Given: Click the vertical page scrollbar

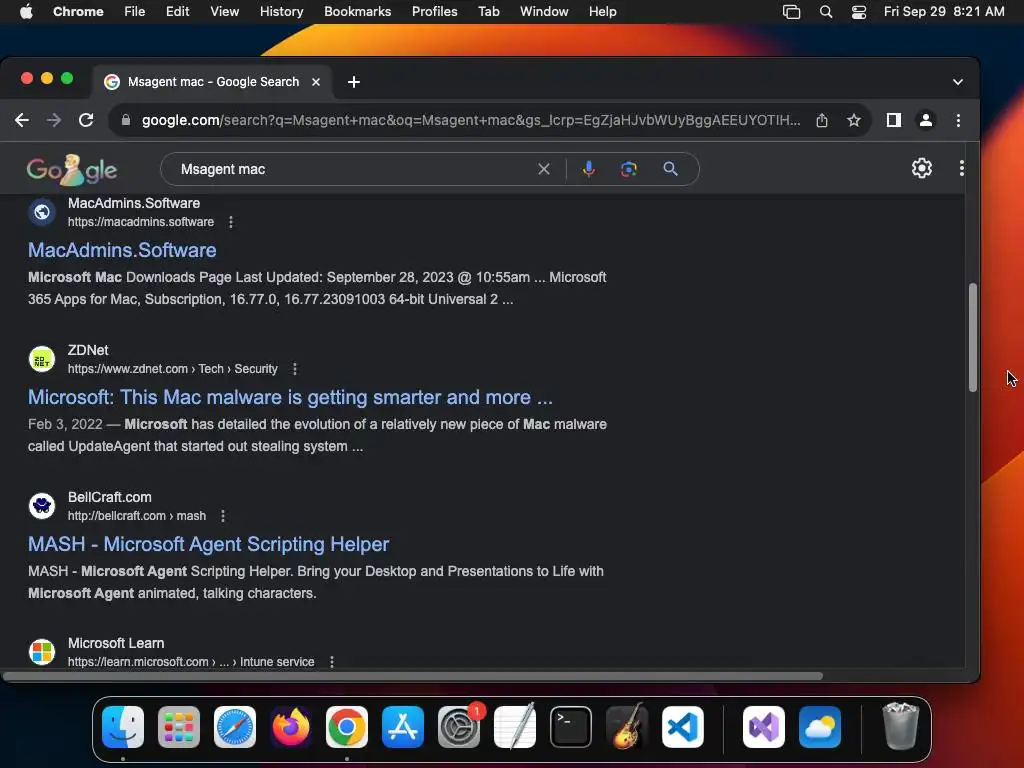Looking at the screenshot, I should [x=972, y=338].
